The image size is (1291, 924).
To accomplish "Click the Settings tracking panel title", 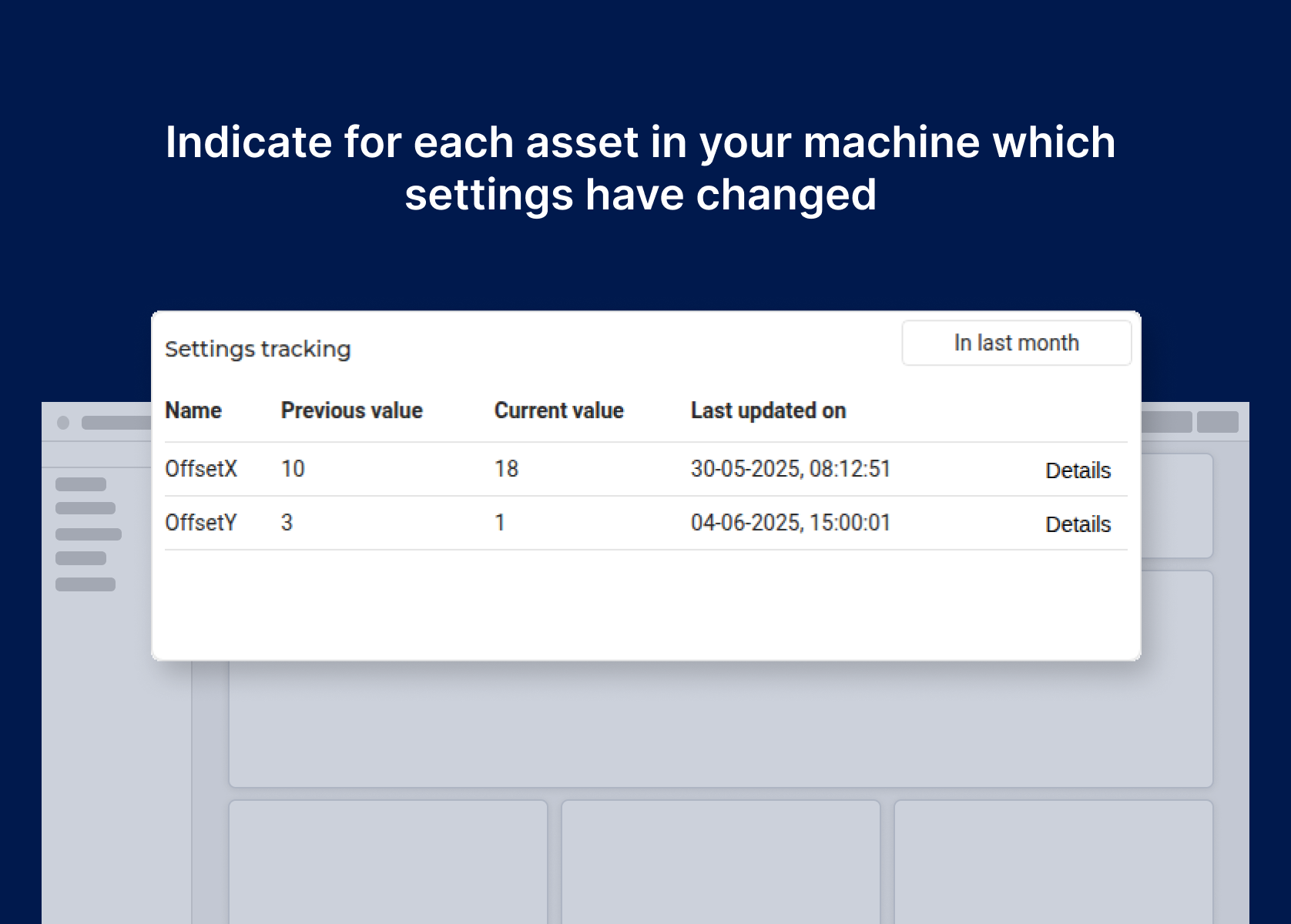I will coord(257,349).
